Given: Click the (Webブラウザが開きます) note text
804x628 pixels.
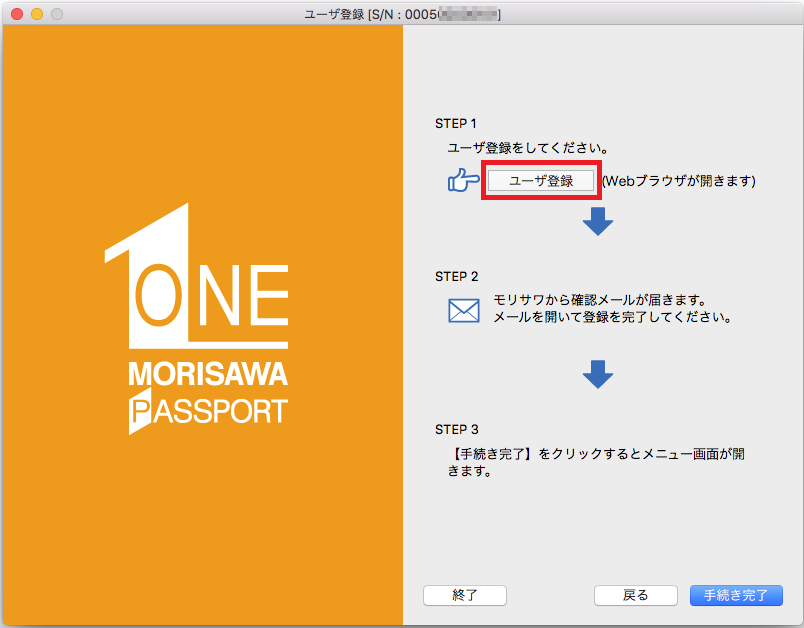Looking at the screenshot, I should (678, 181).
